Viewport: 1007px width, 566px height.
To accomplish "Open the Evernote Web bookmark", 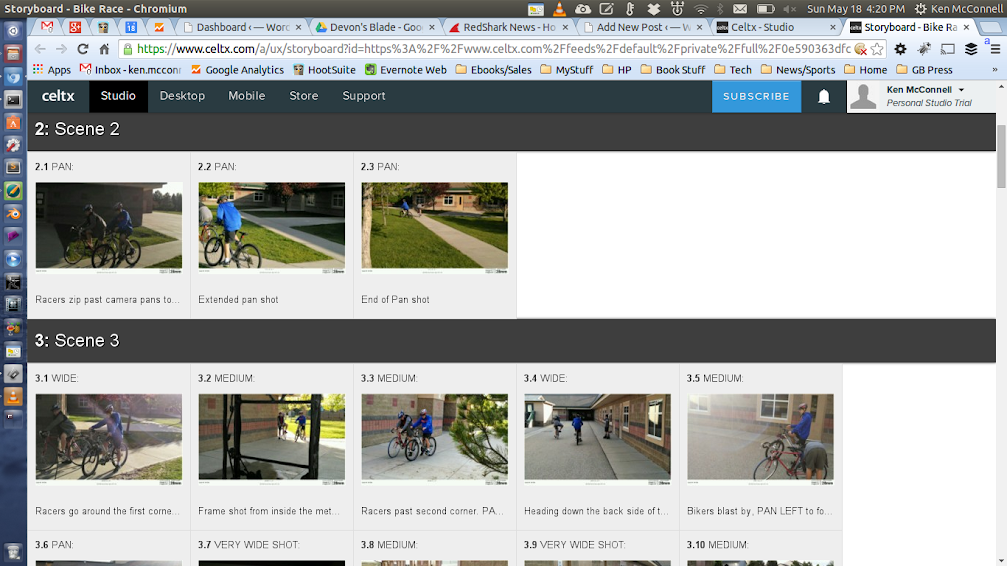I will click(x=406, y=69).
